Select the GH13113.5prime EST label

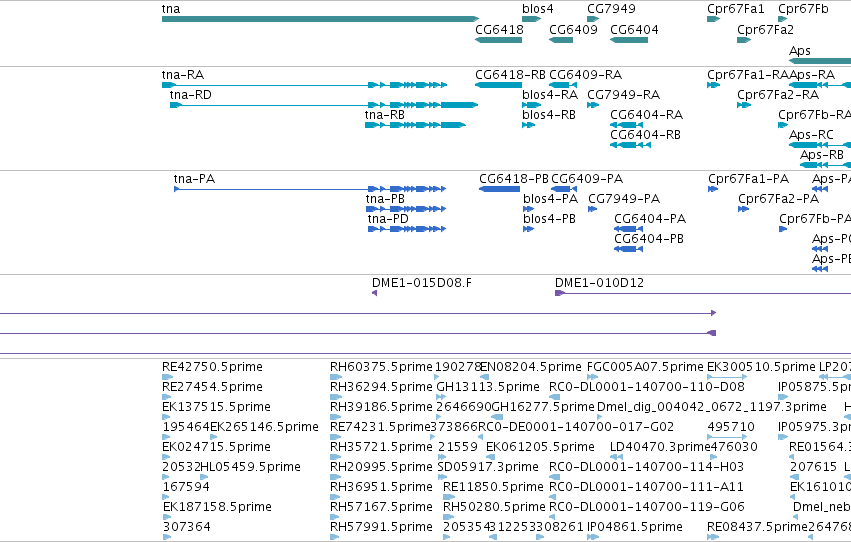(x=488, y=387)
